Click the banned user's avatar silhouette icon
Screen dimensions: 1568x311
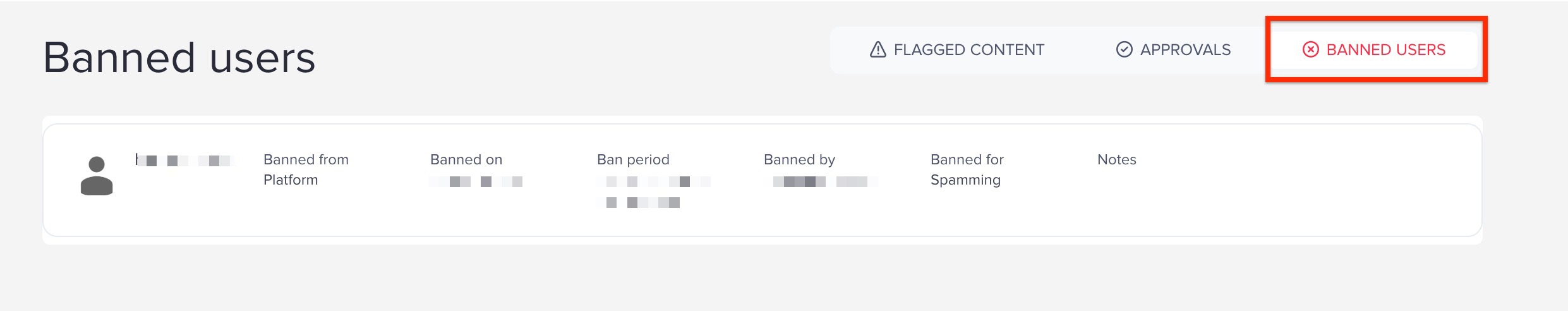click(x=97, y=176)
